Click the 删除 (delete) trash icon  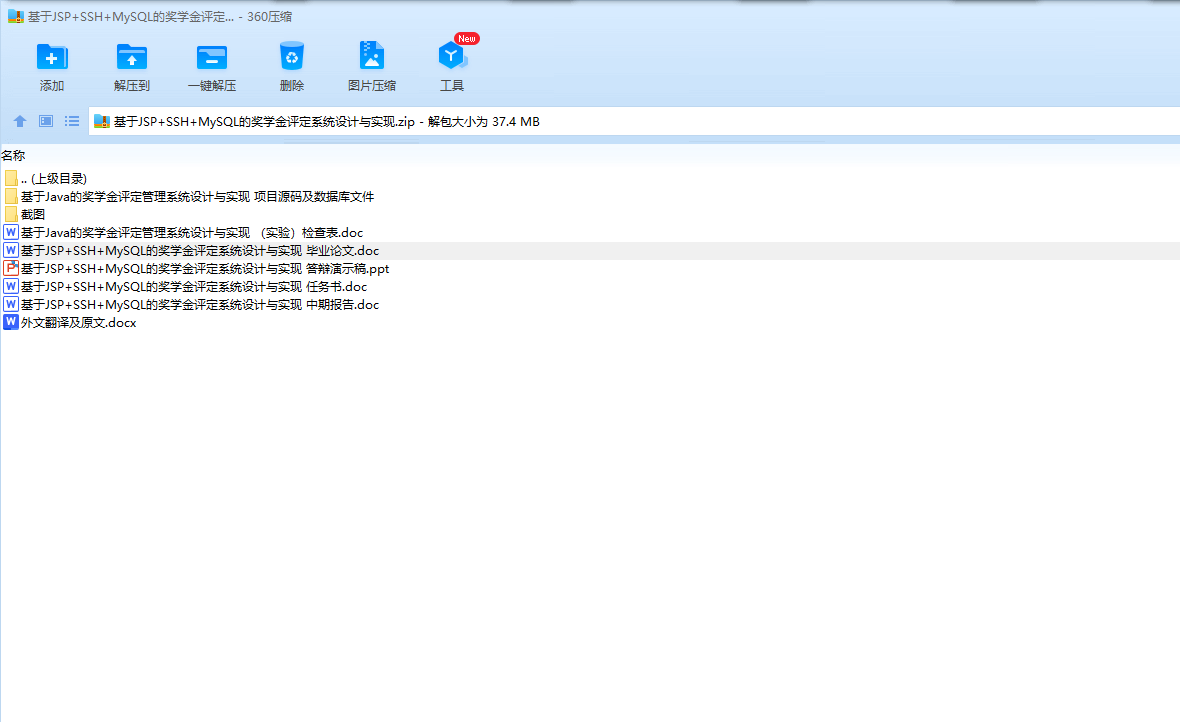291,57
